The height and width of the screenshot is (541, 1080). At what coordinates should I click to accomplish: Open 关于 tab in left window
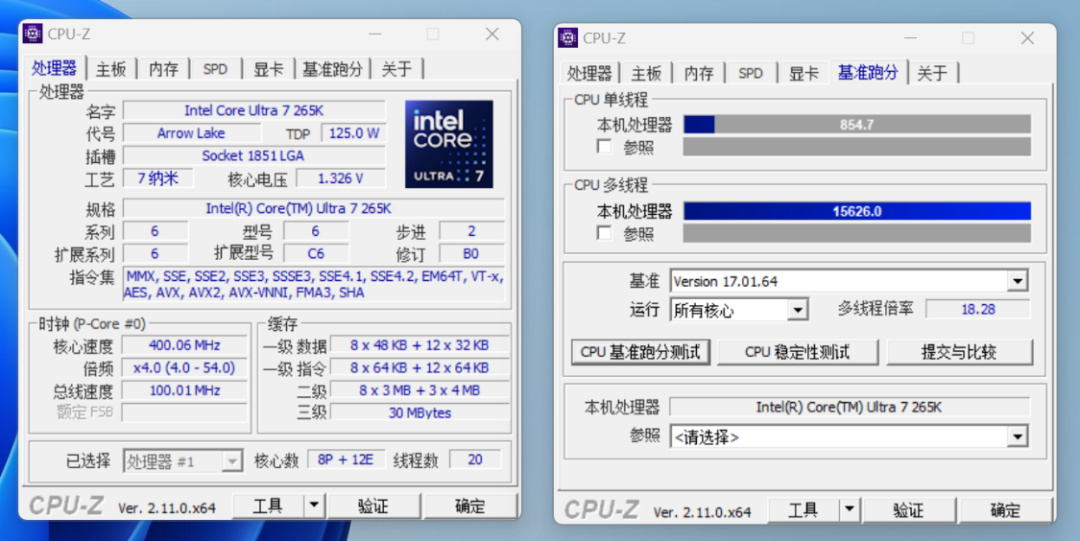coord(397,69)
